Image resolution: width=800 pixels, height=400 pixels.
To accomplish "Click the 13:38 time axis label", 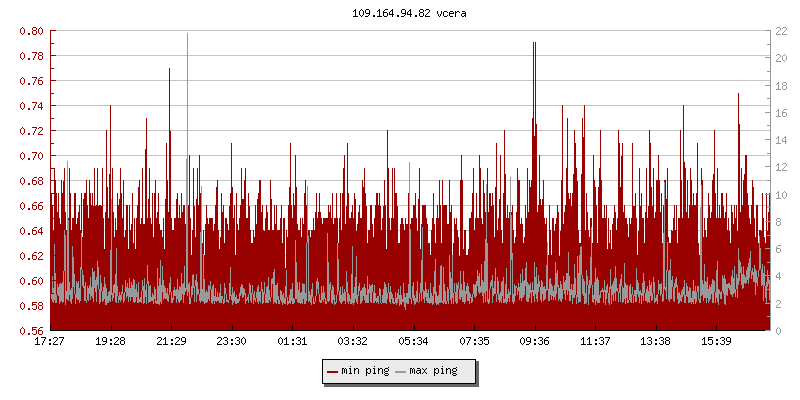I will 655,342.
